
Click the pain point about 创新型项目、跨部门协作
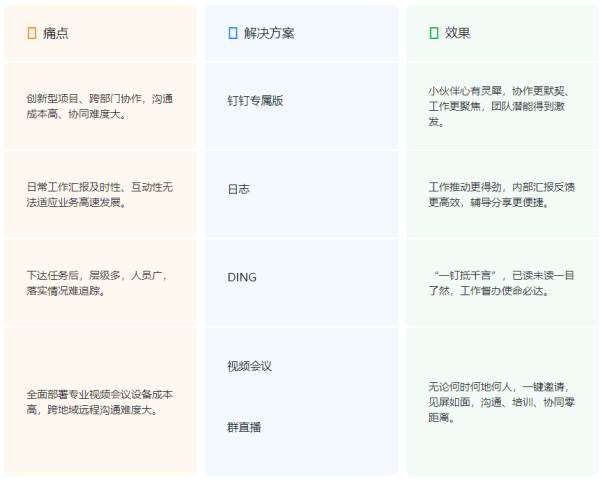pos(99,106)
